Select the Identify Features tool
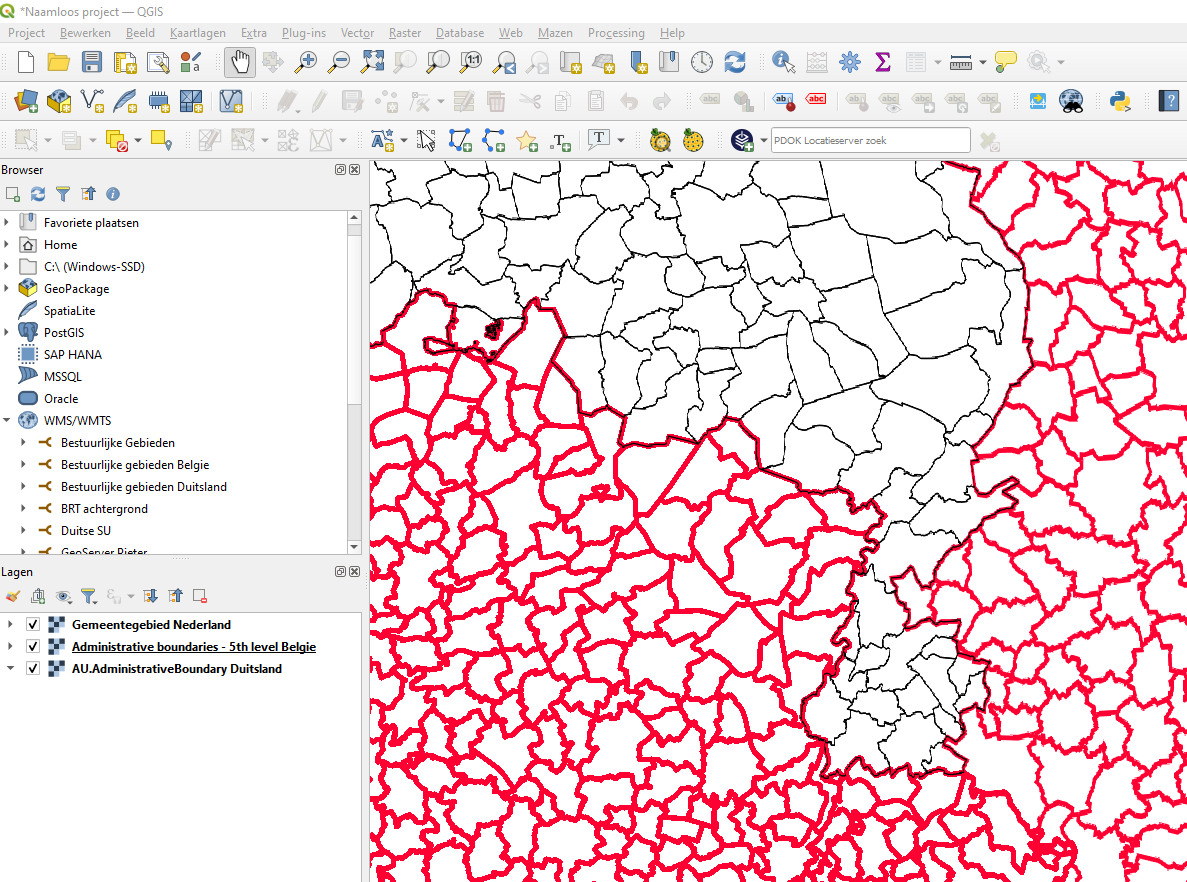Image resolution: width=1187 pixels, height=882 pixels. (x=784, y=62)
